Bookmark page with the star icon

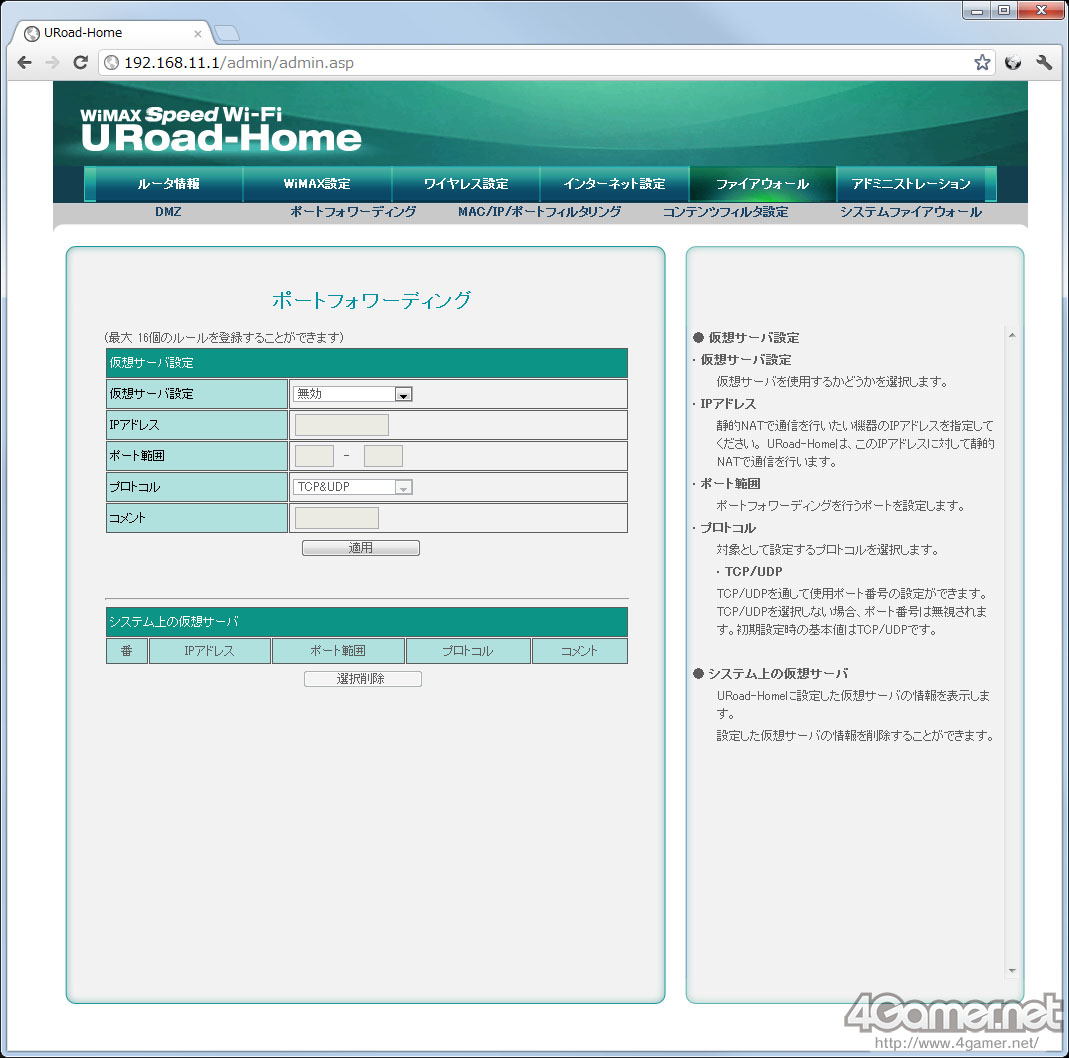982,63
